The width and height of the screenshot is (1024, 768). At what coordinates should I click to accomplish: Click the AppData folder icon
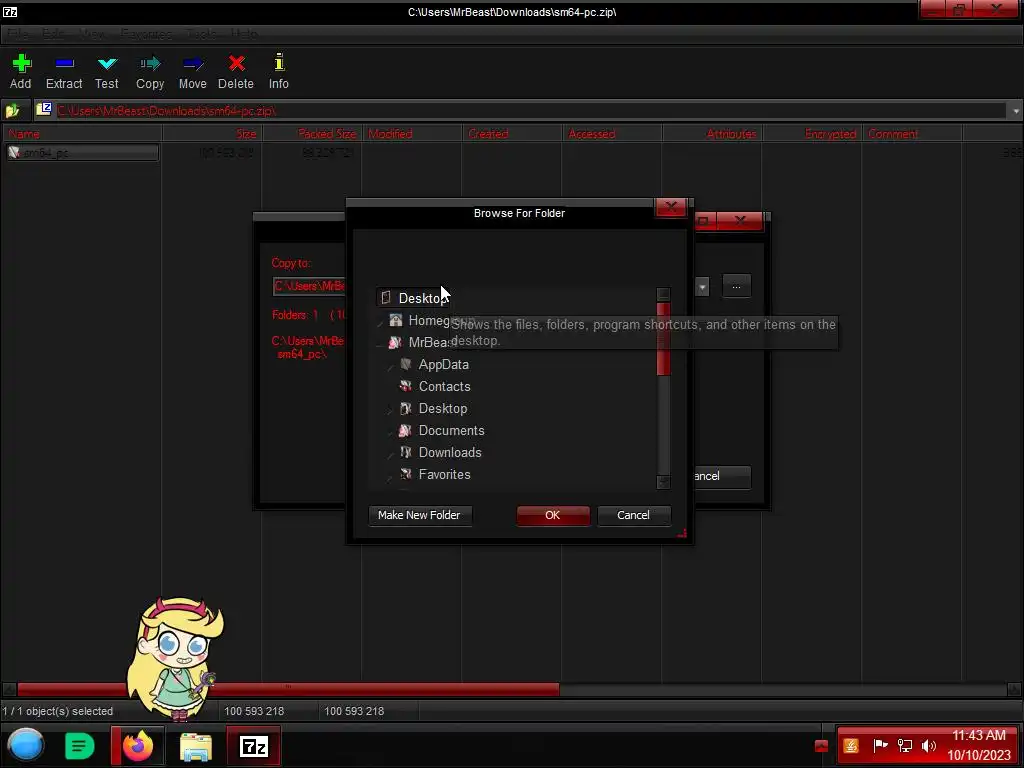[406, 364]
